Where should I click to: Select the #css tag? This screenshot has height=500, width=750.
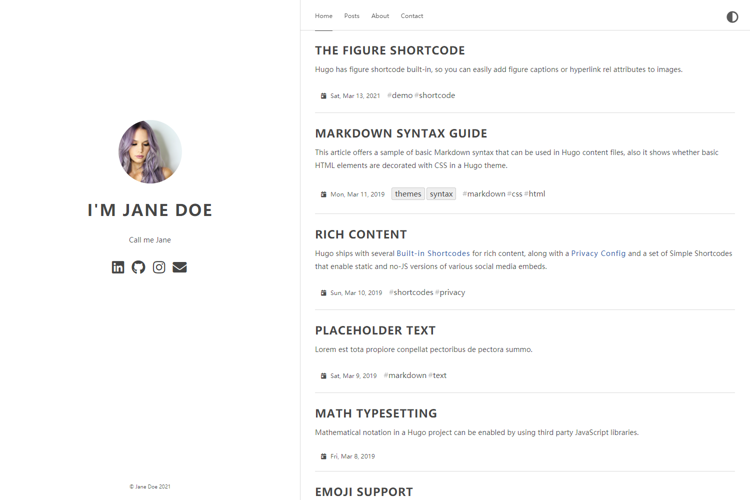coord(515,194)
